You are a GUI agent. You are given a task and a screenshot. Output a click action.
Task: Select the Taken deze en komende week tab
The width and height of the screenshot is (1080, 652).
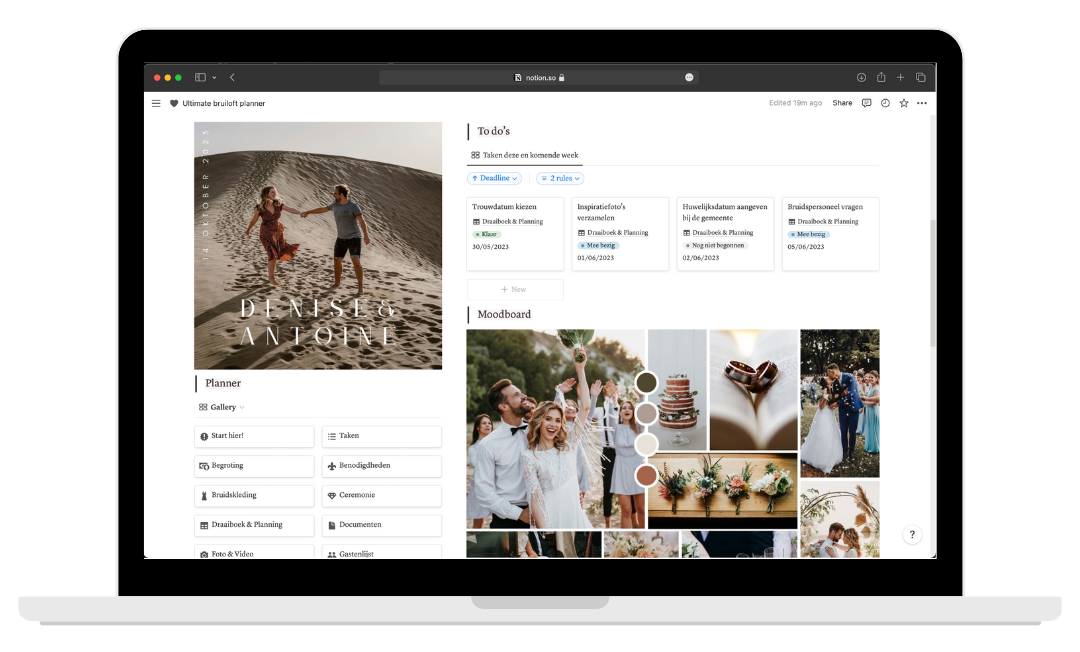tap(524, 155)
